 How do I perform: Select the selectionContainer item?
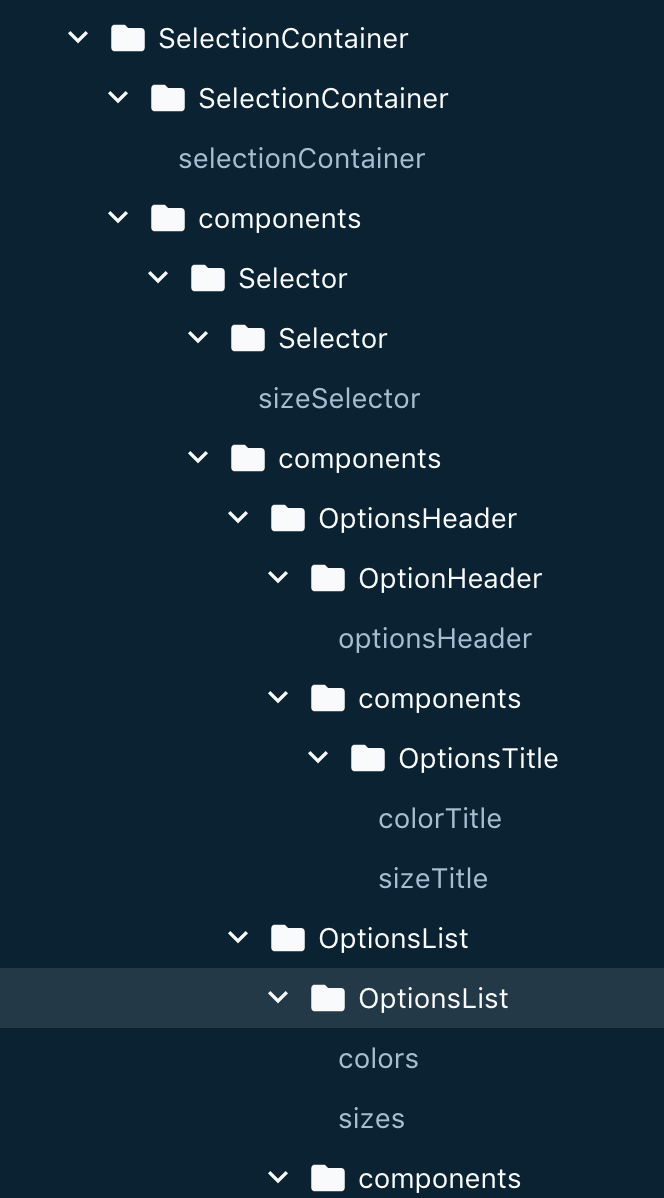coord(301,158)
